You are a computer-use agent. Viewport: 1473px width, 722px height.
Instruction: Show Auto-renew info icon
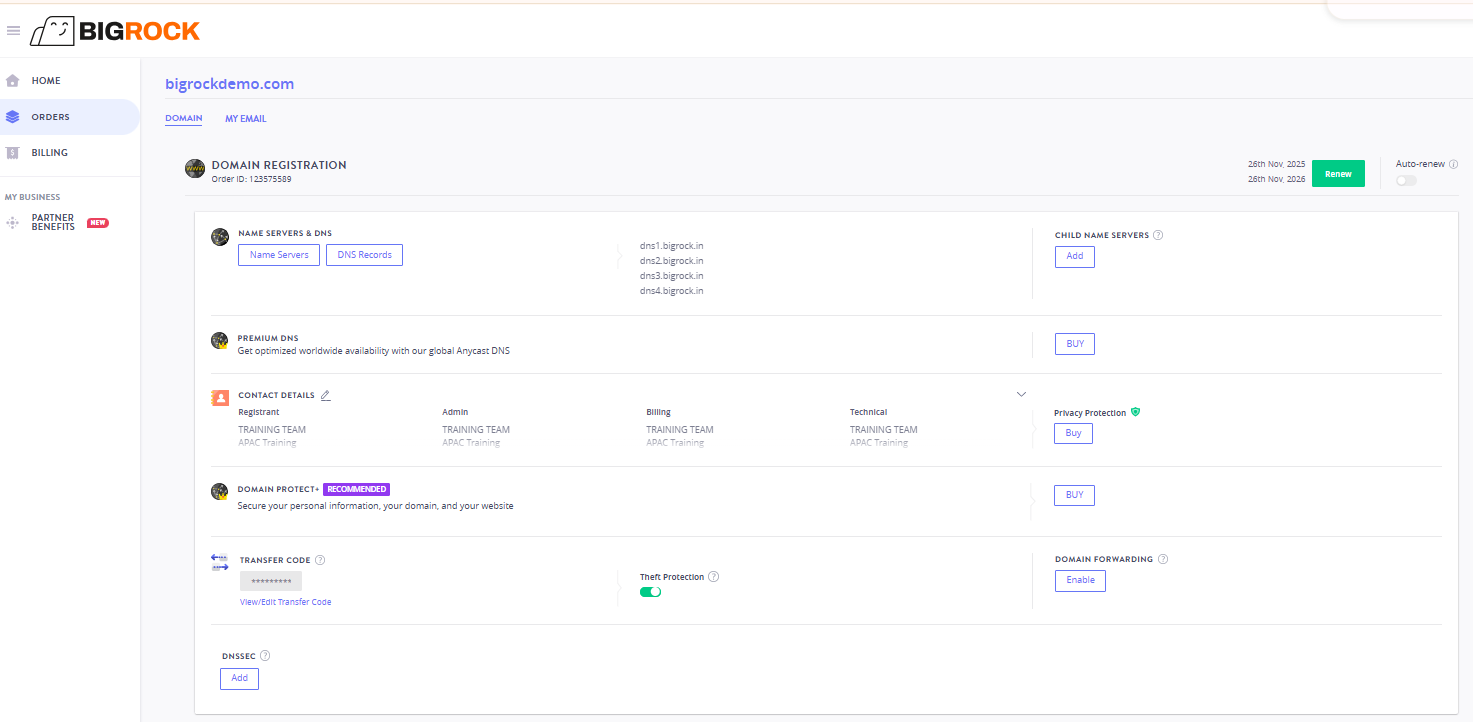(1454, 164)
